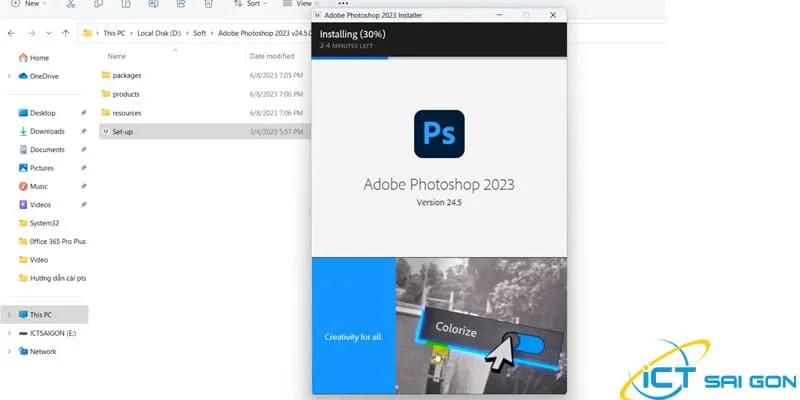
Task: Click pin icon next to Music
Action: pos(83,186)
